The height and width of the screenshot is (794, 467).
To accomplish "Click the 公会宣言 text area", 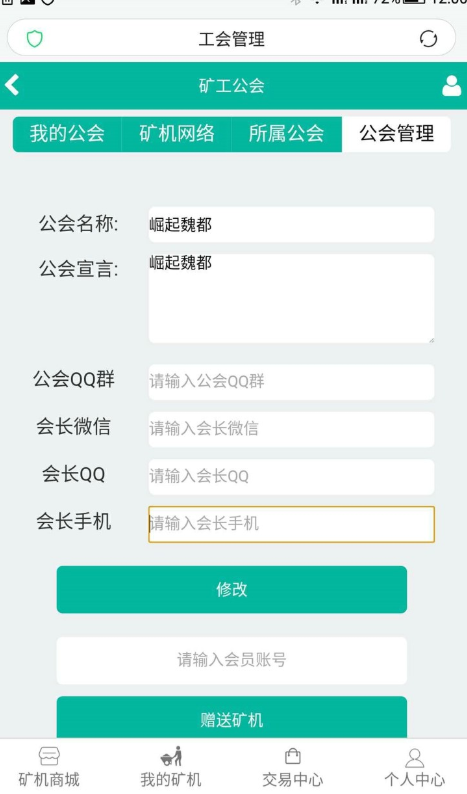I will (x=291, y=298).
